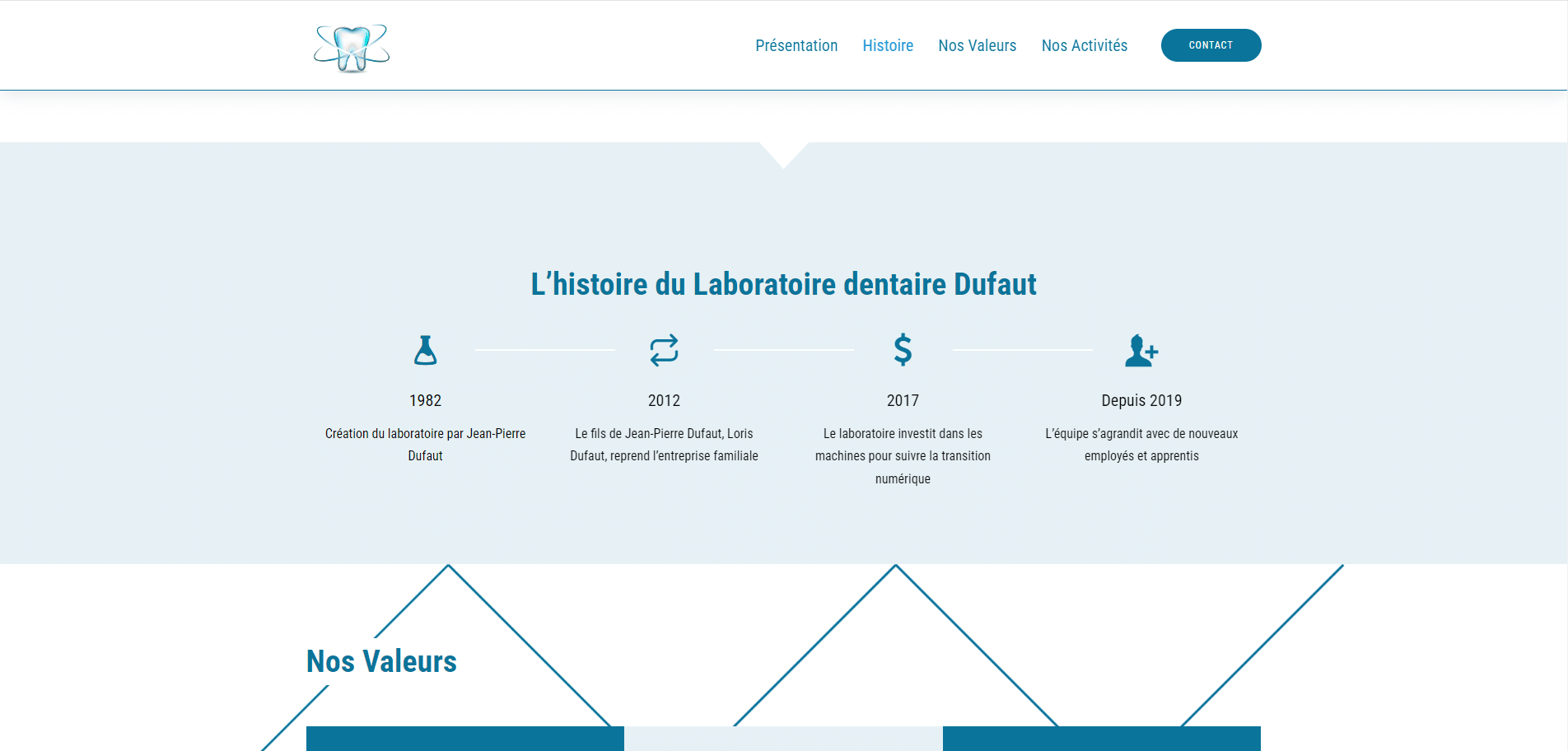Open the Présentation menu item
The height and width of the screenshot is (751, 1568).
click(x=796, y=45)
